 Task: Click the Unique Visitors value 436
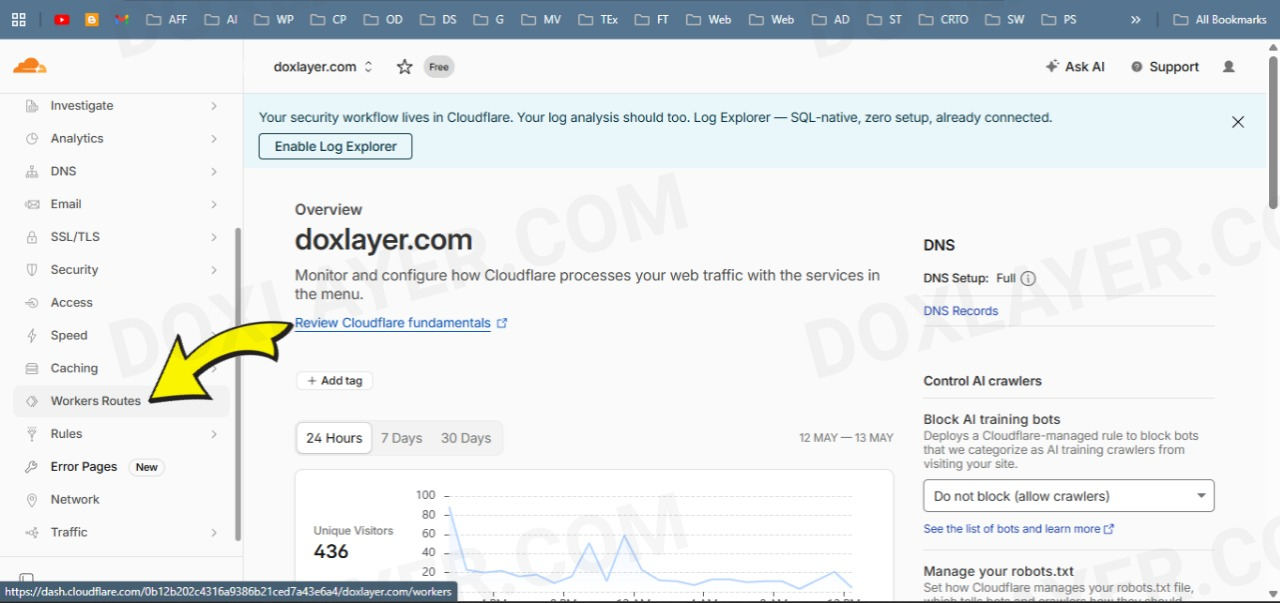pyautogui.click(x=331, y=551)
